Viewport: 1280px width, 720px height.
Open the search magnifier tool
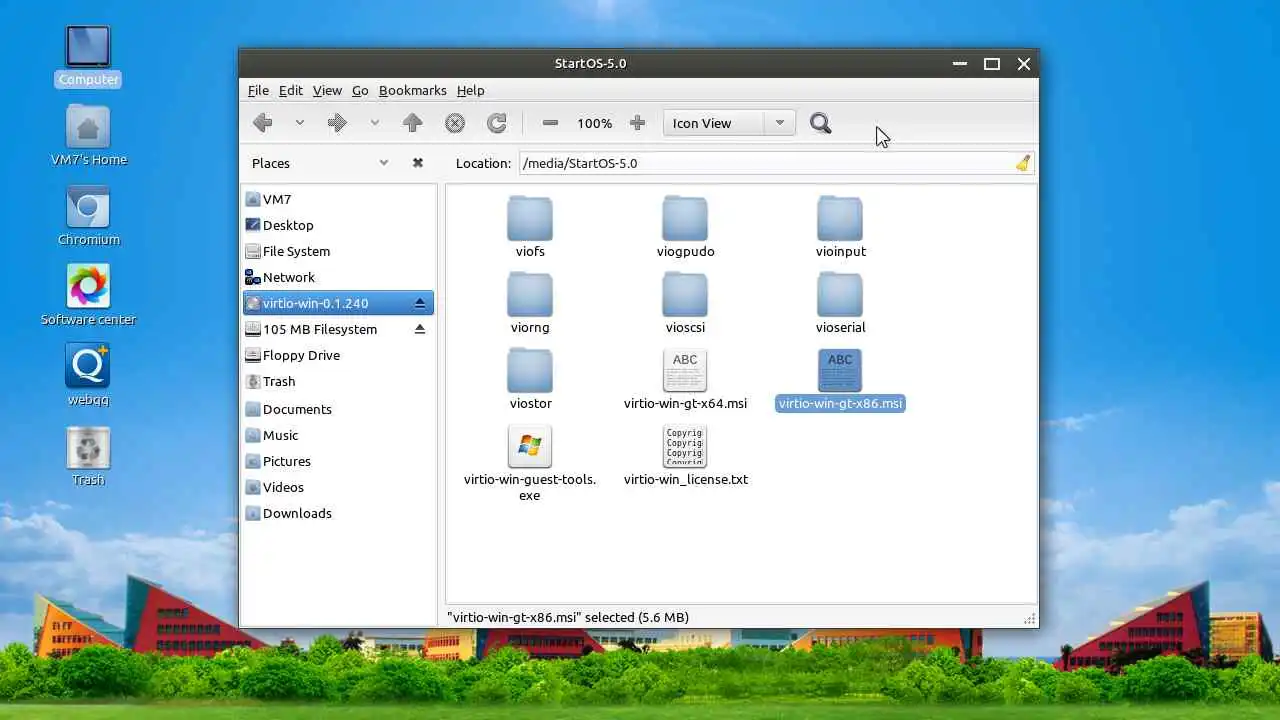821,123
